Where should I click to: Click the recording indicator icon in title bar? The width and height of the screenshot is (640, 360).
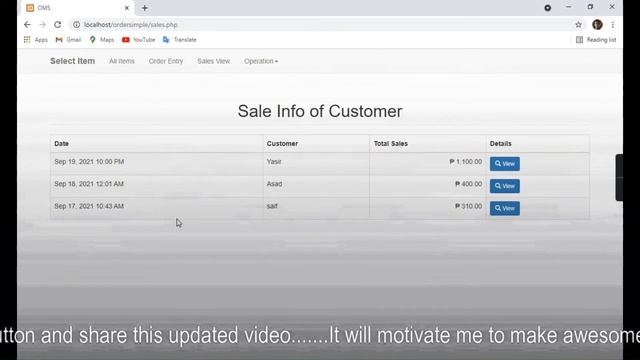click(548, 8)
